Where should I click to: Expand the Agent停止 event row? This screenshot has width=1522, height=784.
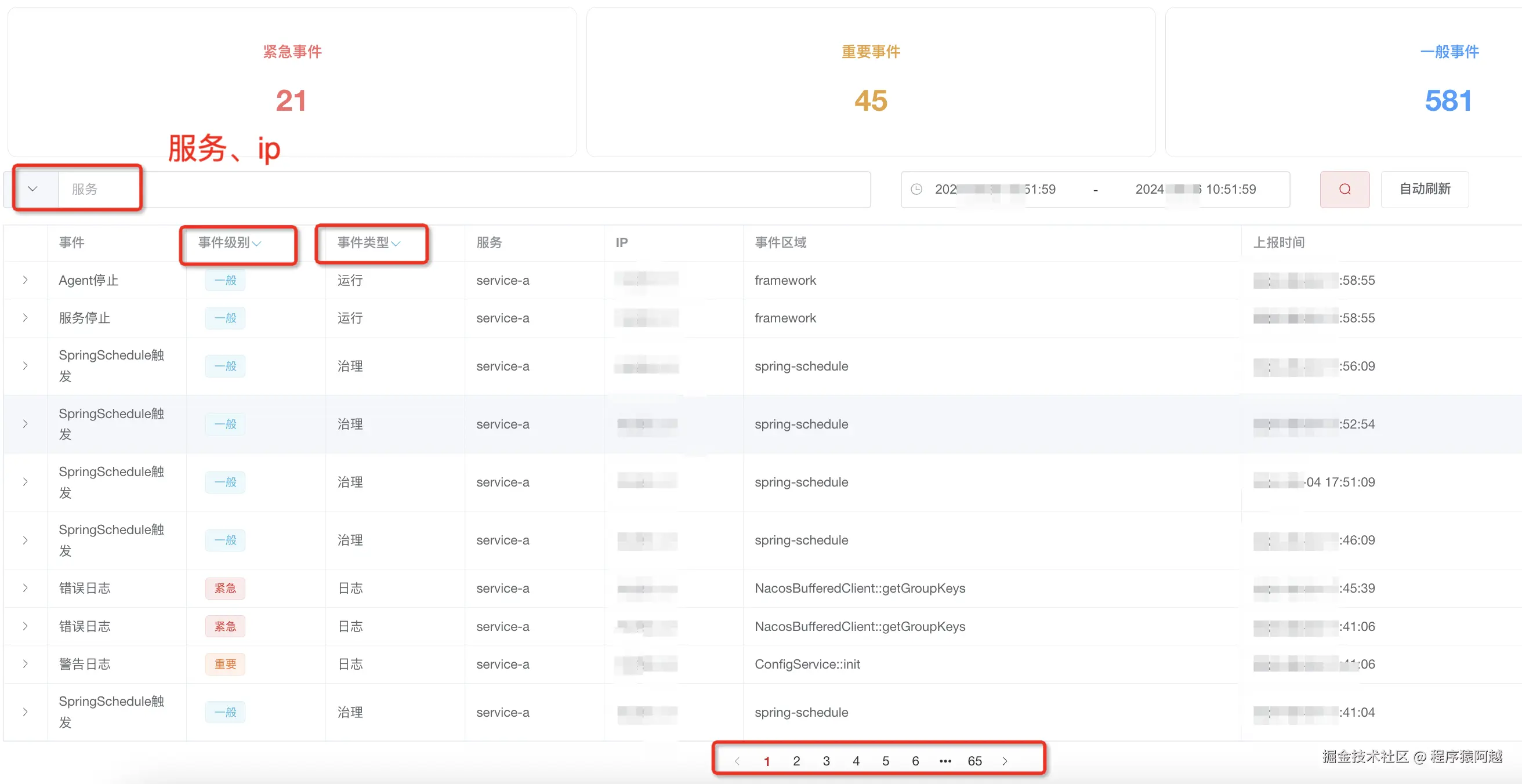[26, 280]
